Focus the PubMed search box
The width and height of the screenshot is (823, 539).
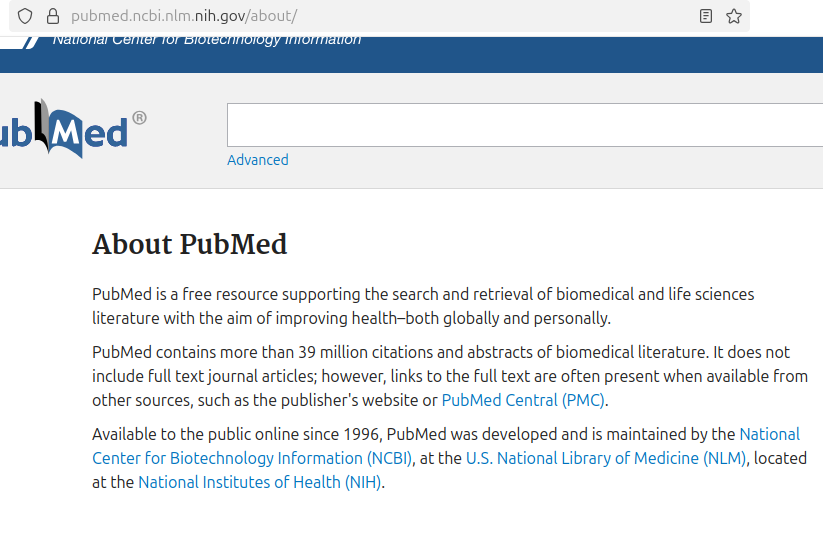pos(520,125)
